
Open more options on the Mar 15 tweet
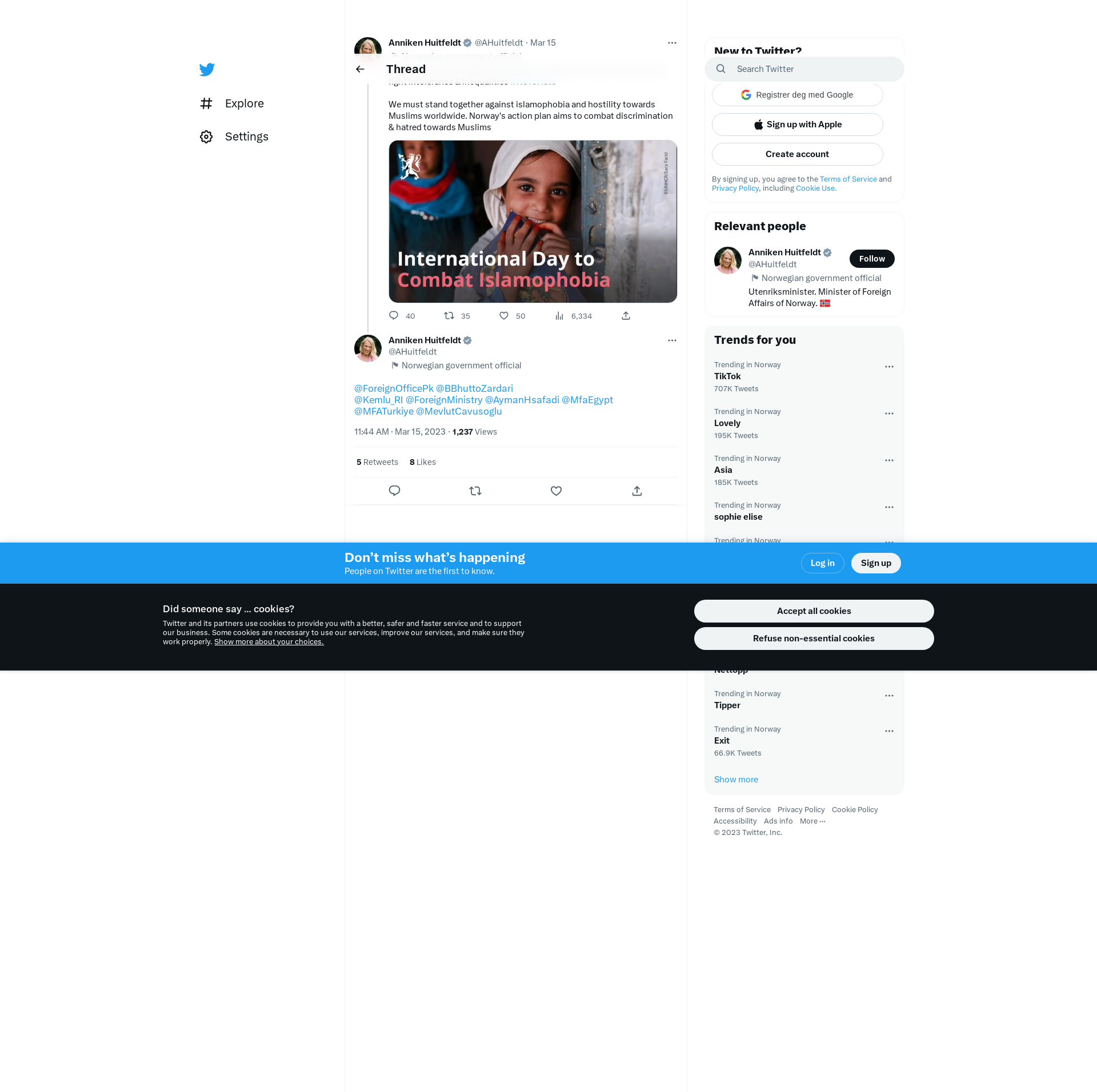(x=672, y=43)
